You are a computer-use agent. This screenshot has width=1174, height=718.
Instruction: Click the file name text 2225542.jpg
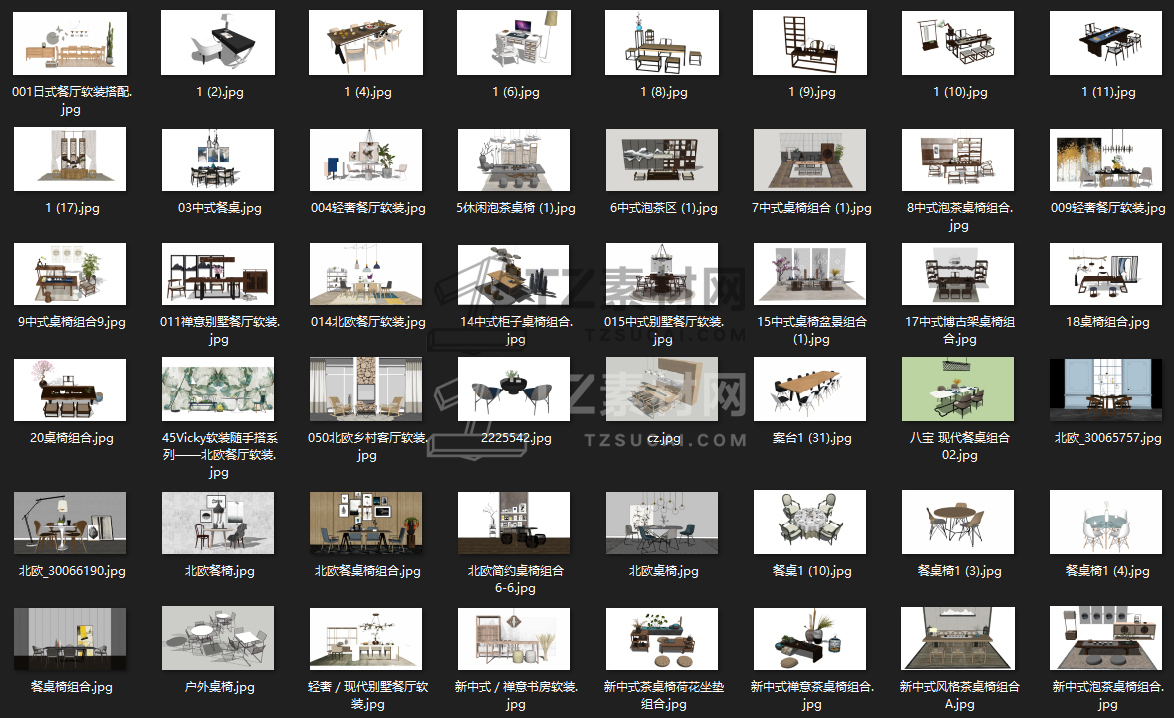[x=516, y=439]
